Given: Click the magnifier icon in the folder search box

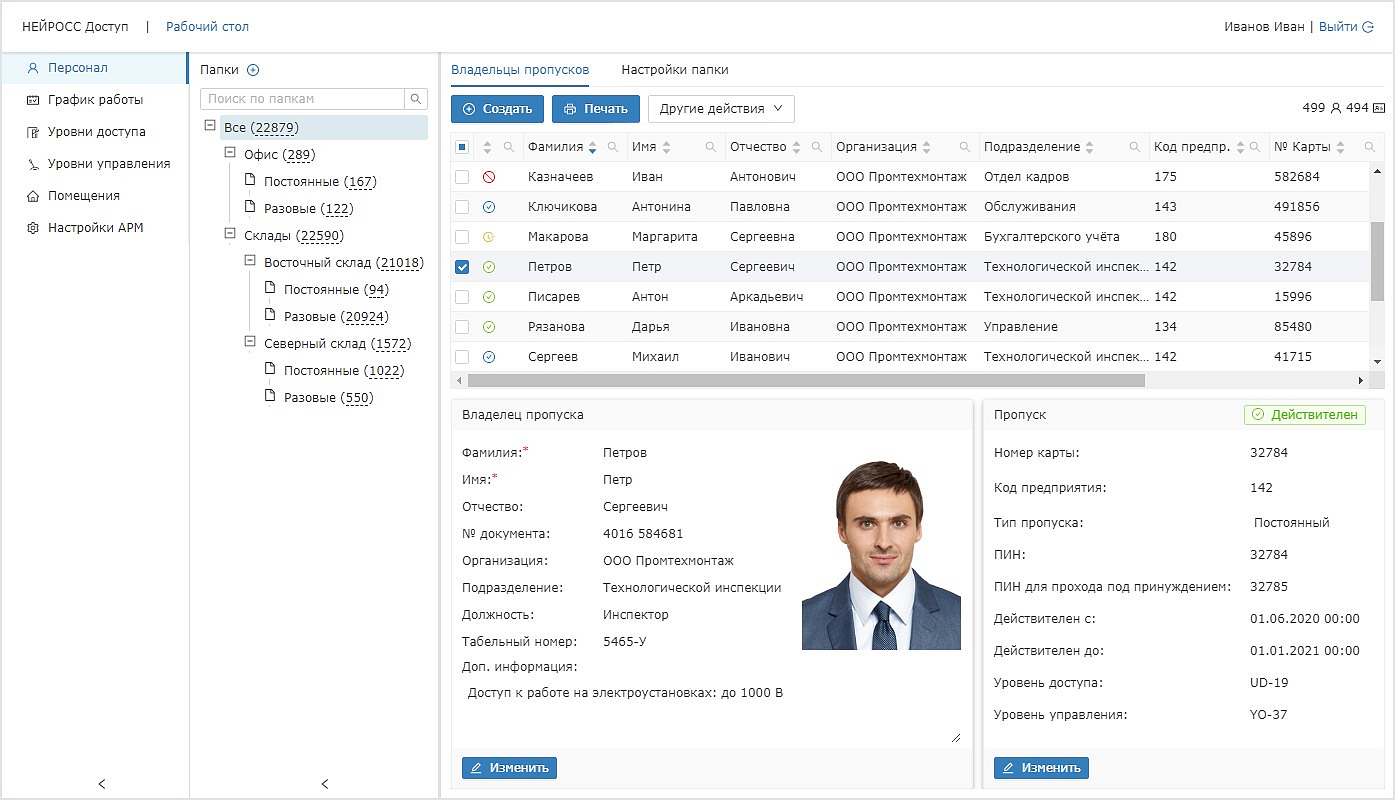Looking at the screenshot, I should 417,99.
